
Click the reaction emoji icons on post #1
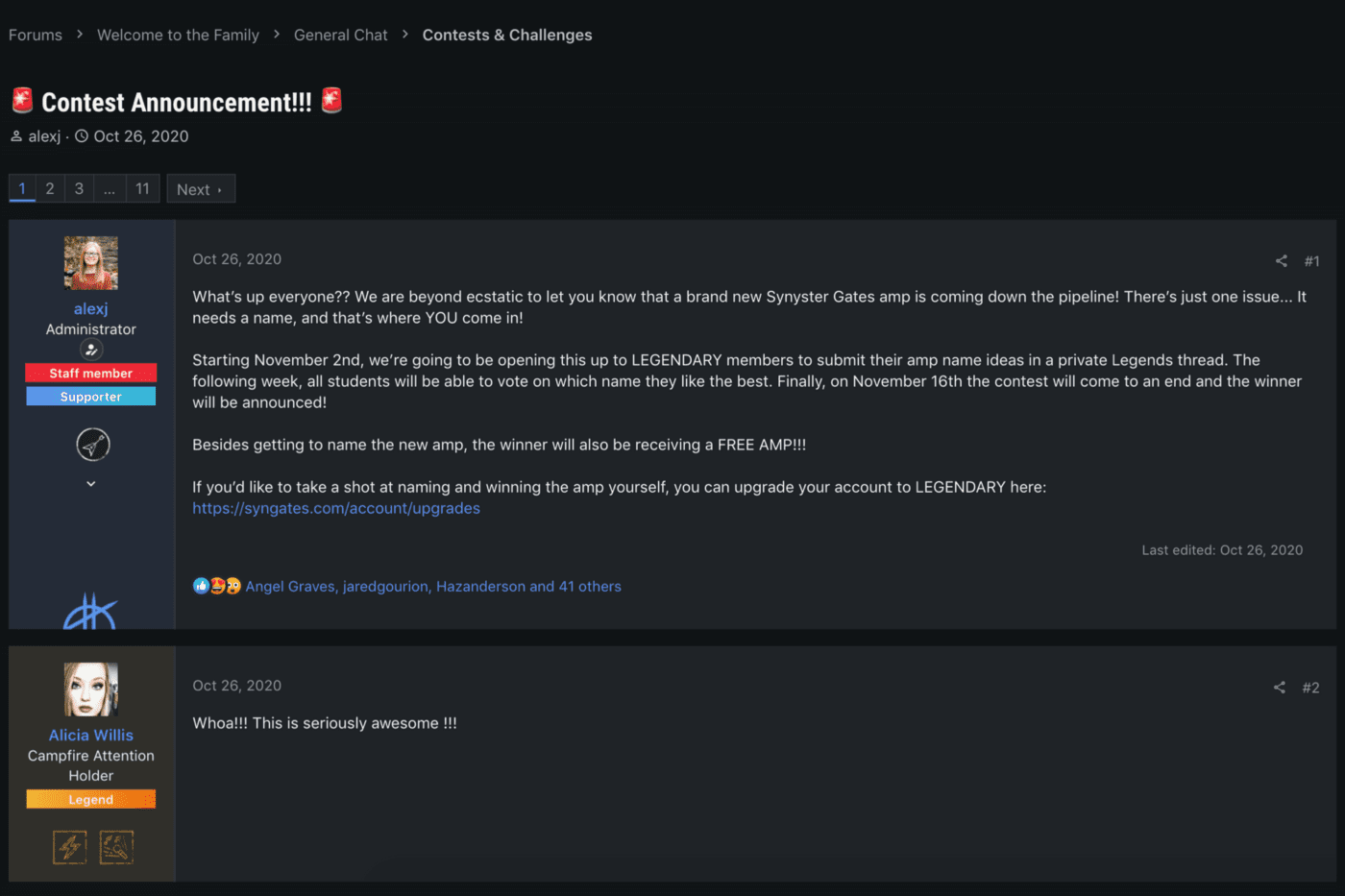(216, 586)
